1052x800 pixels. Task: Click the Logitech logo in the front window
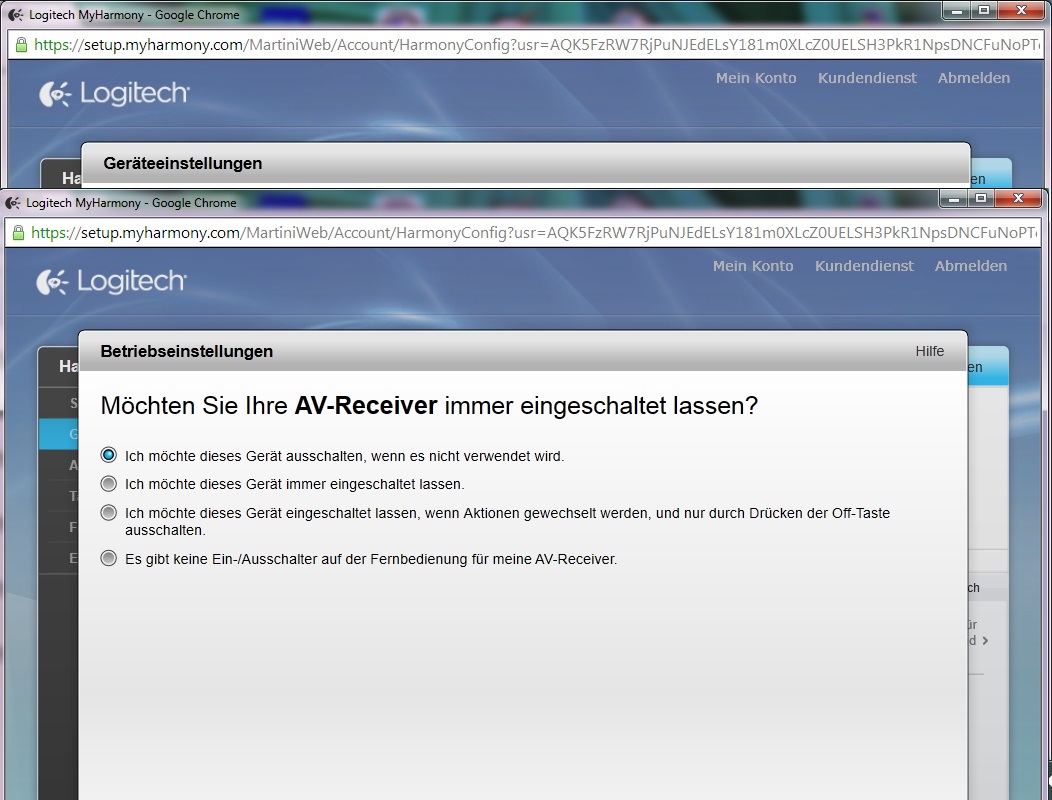click(x=111, y=282)
